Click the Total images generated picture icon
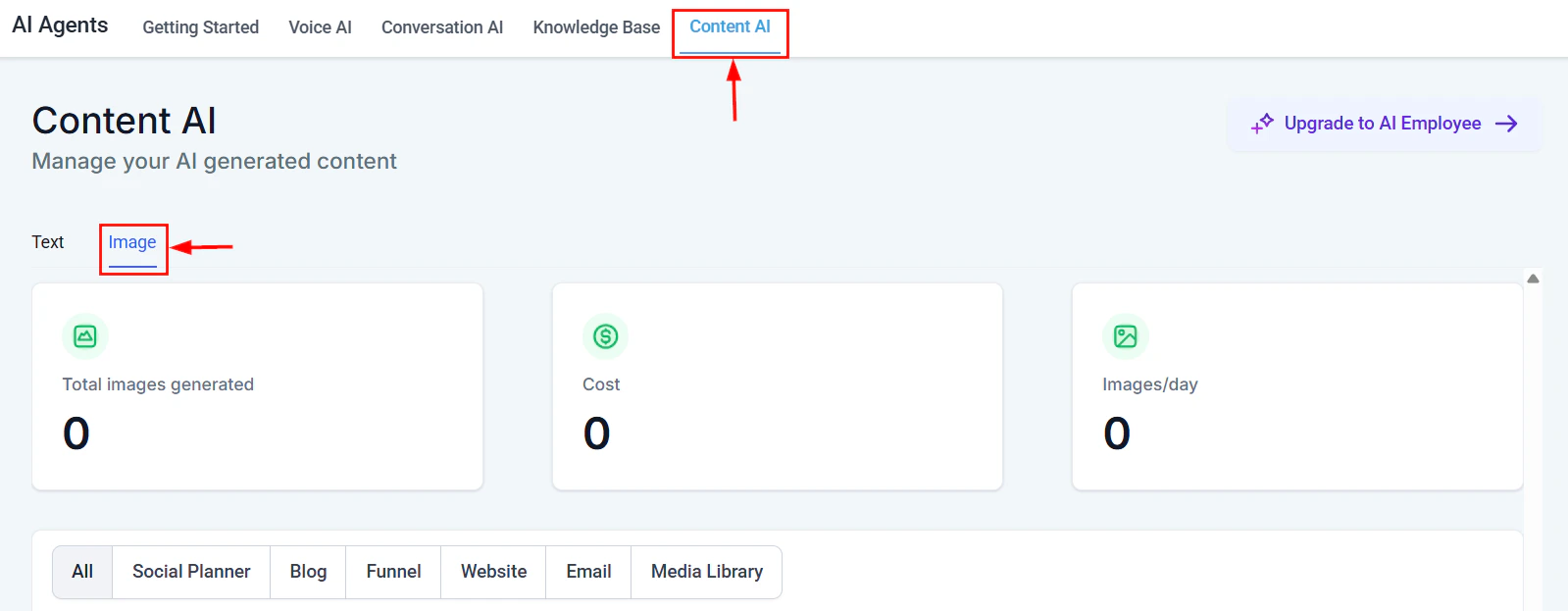The image size is (1568, 611). tap(85, 336)
